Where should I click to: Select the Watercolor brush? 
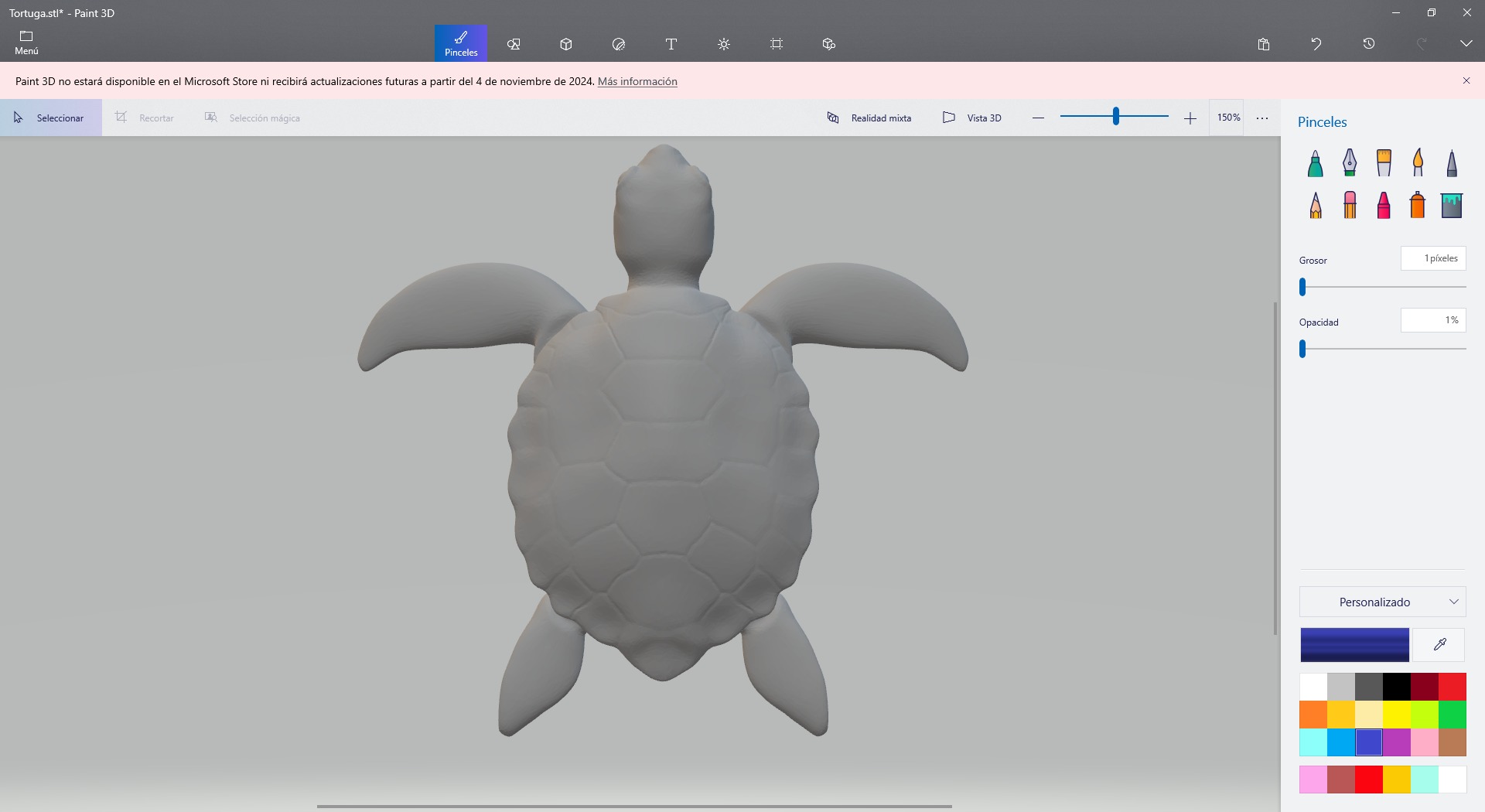[x=1418, y=163]
